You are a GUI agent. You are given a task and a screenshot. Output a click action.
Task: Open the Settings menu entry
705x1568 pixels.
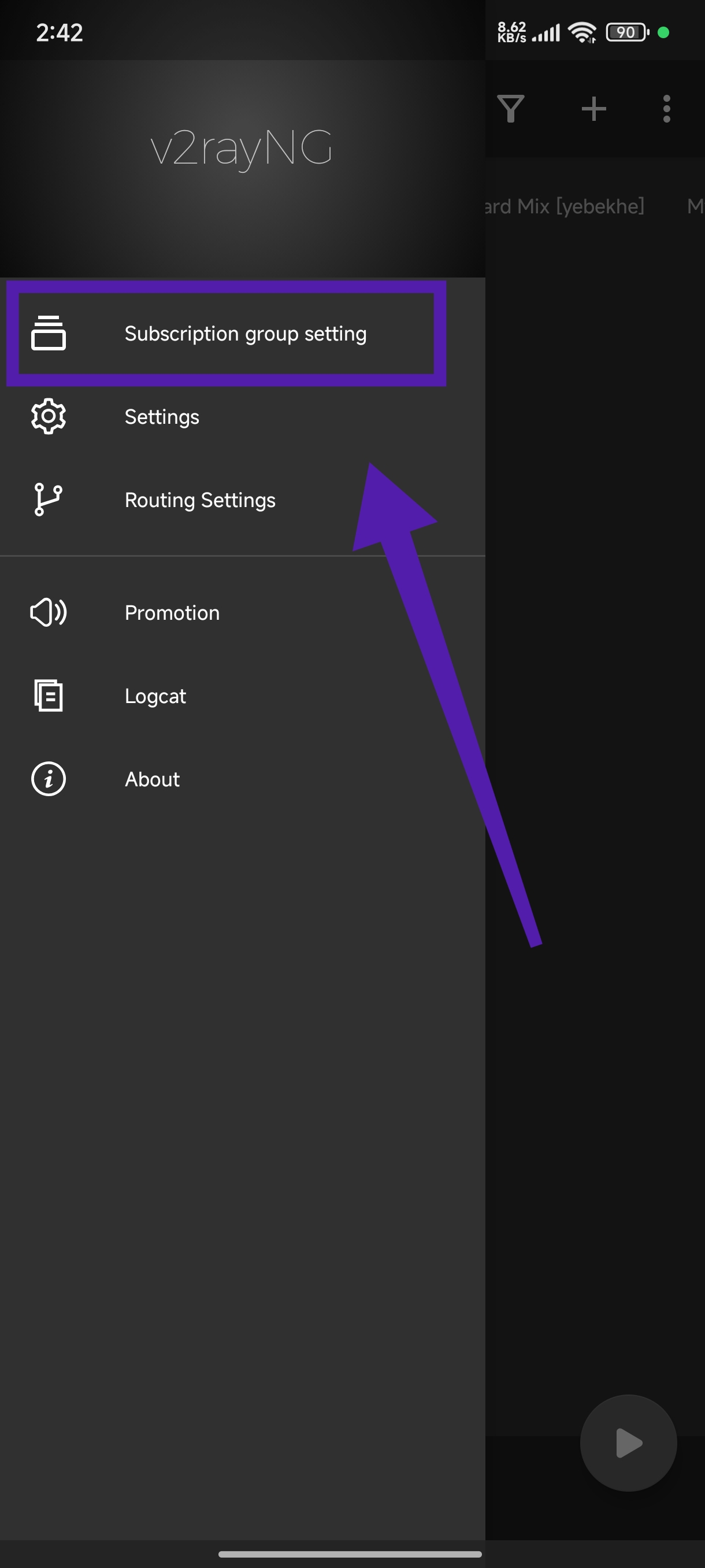[242, 417]
